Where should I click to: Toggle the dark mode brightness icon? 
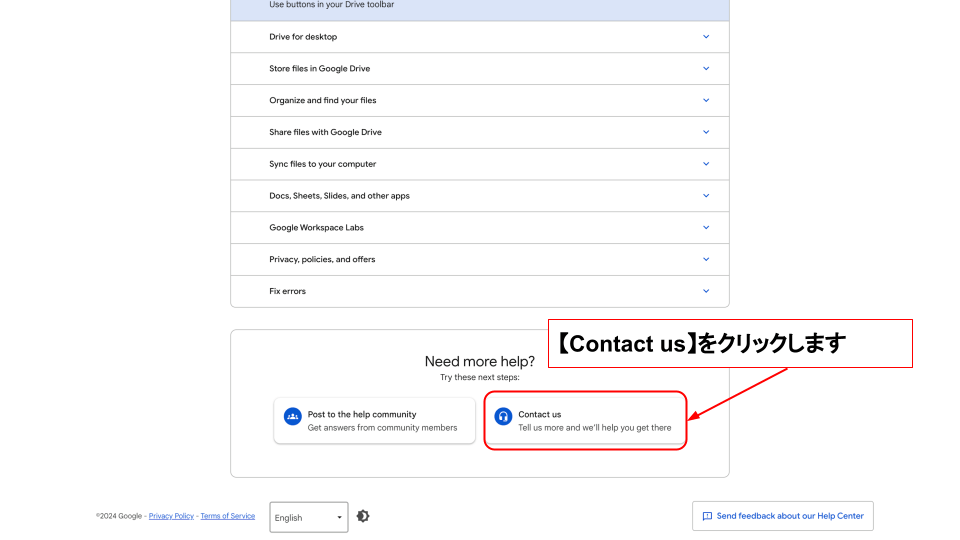pos(363,516)
